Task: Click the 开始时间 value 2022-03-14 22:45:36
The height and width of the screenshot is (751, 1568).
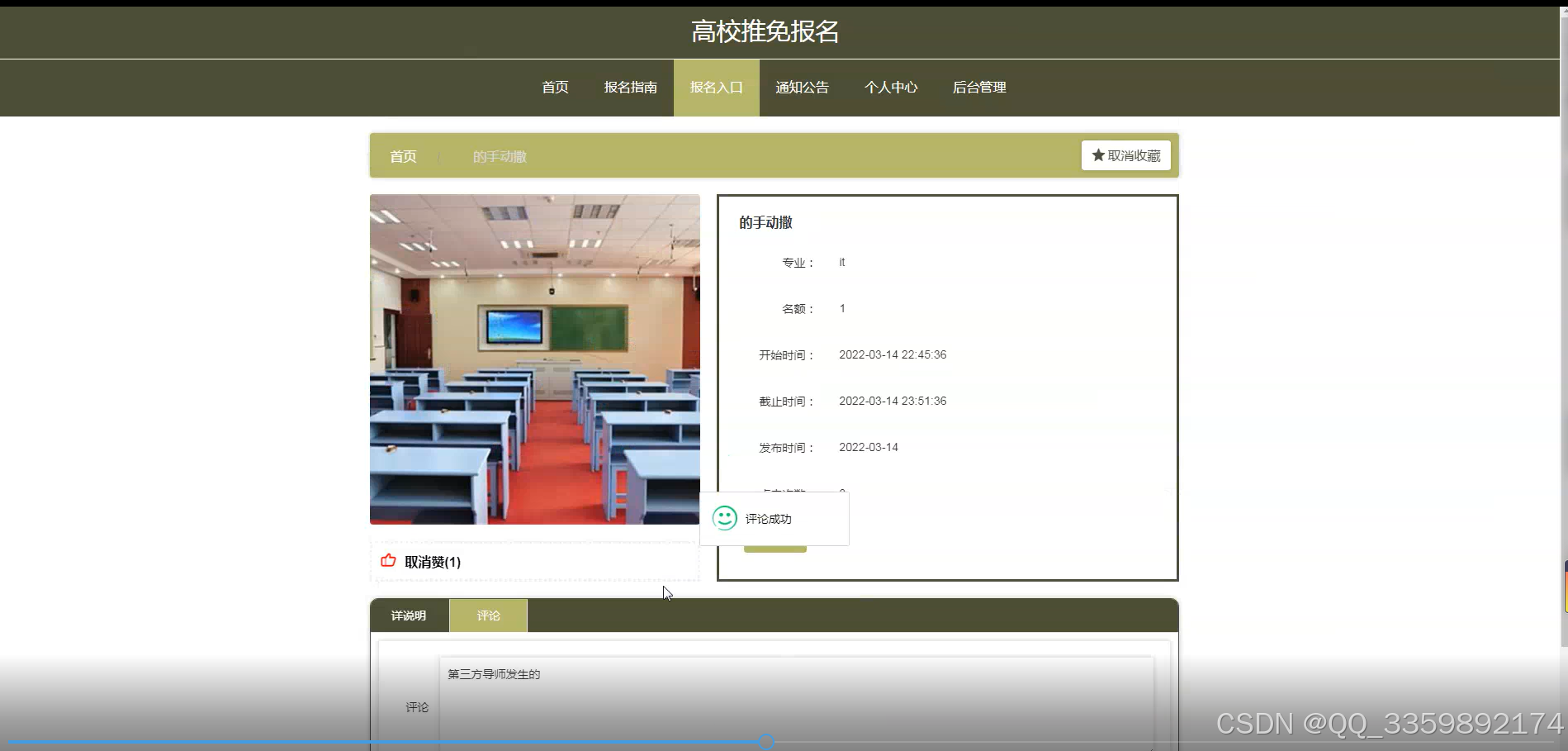Action: pos(893,354)
